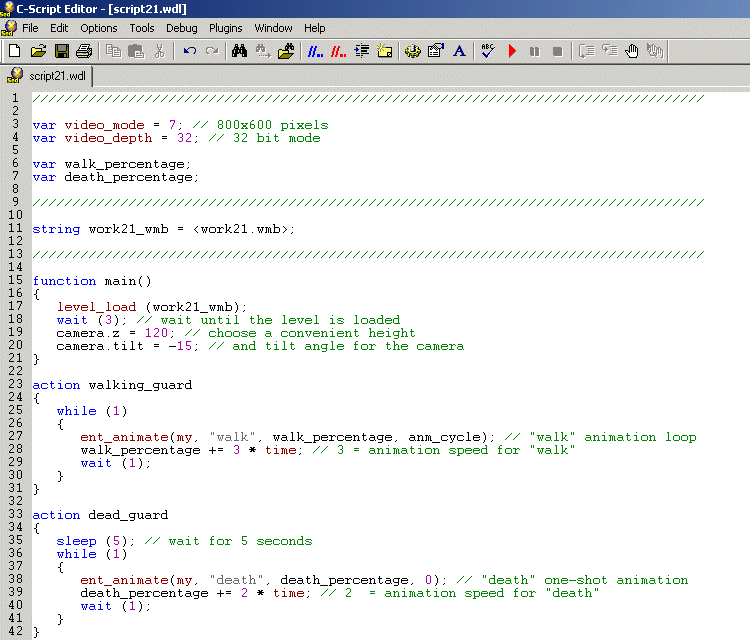Click the blue comment lines icon
The height and width of the screenshot is (640, 750).
point(315,51)
